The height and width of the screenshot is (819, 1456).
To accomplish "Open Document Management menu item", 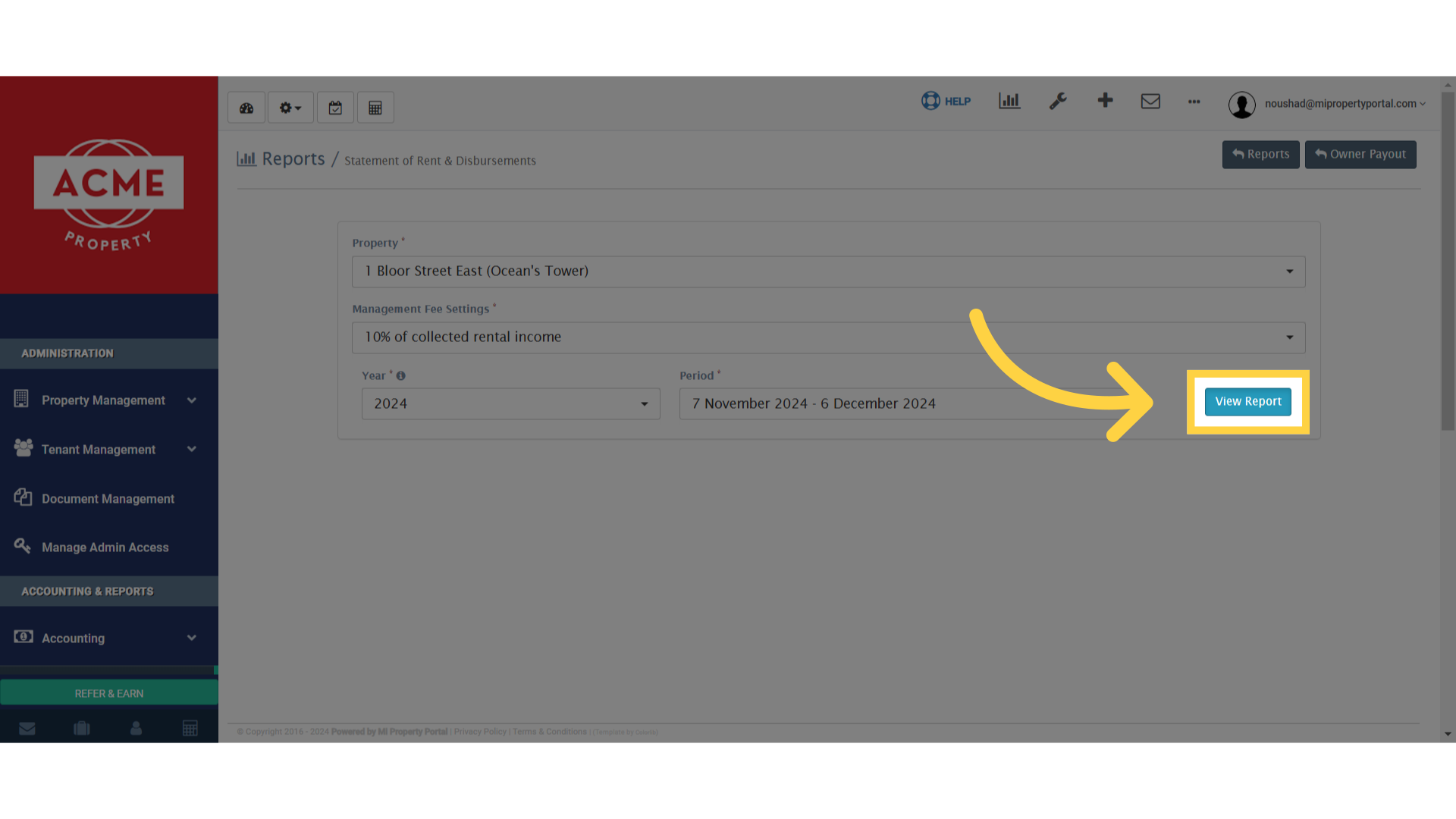I will tap(109, 499).
